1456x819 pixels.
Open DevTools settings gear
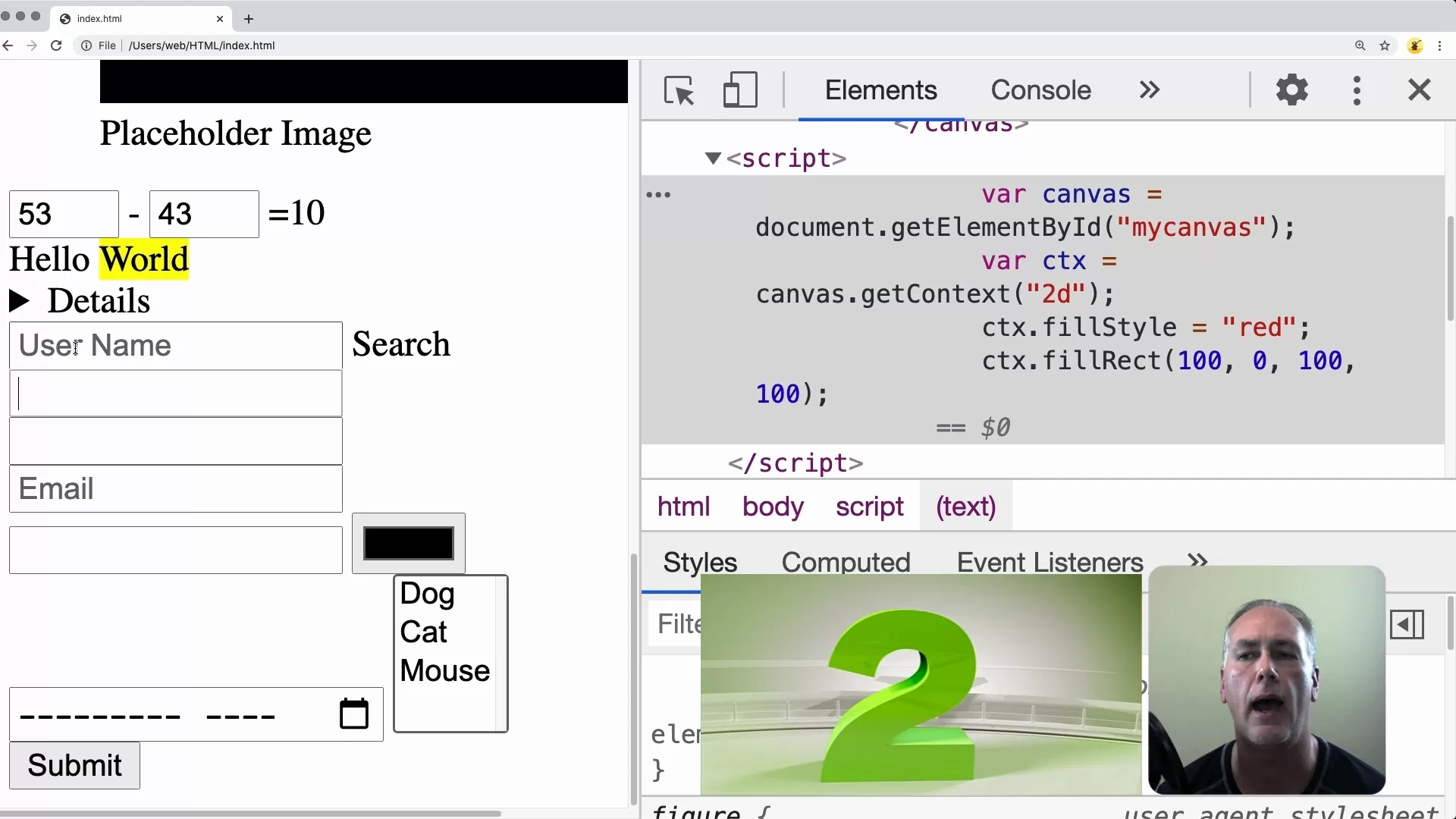click(1291, 90)
